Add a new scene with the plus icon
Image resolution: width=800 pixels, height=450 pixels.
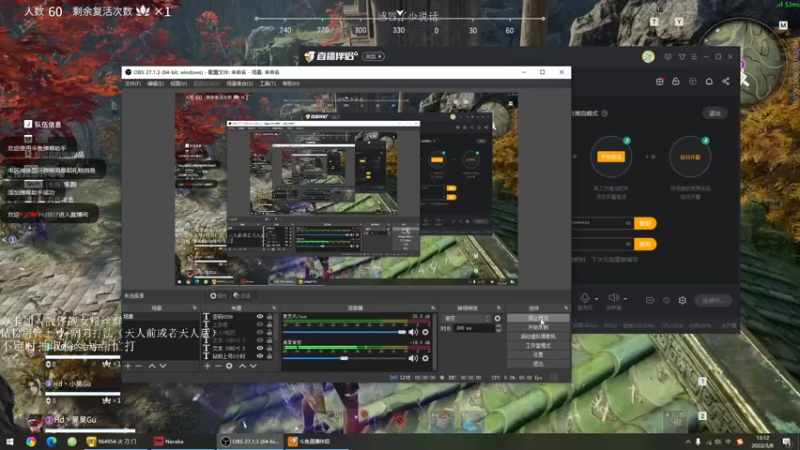pyautogui.click(x=128, y=366)
